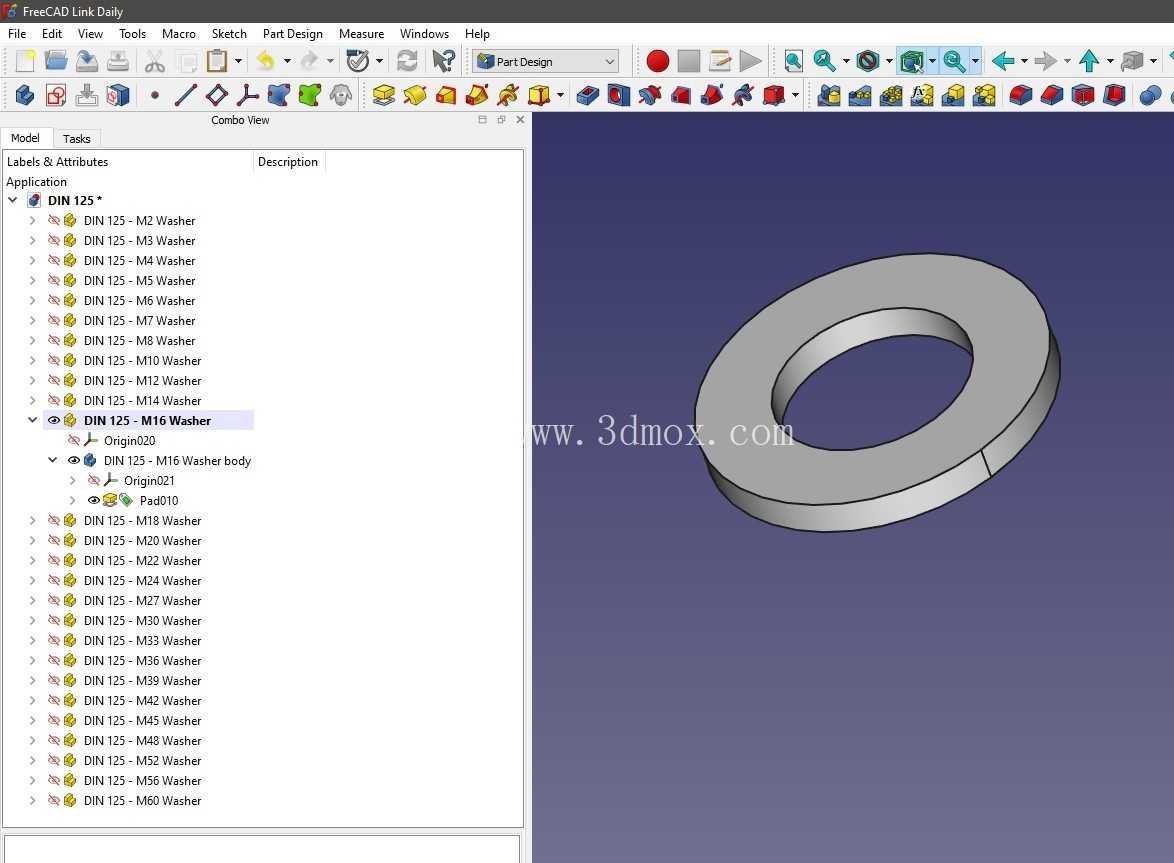Toggle visibility of Pad010

[94, 500]
